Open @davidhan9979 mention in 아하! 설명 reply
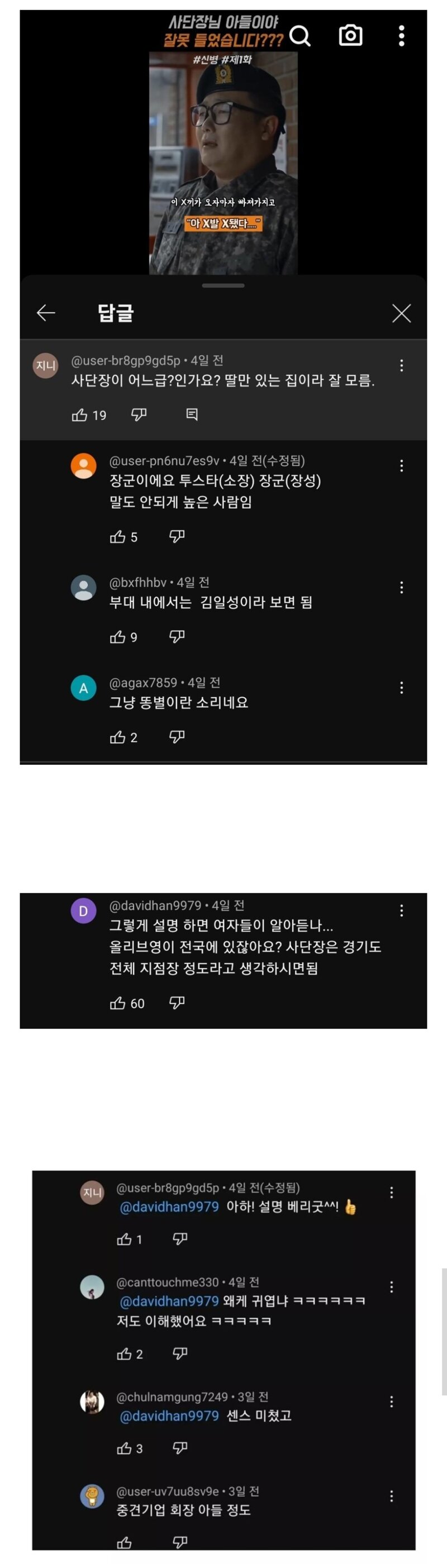Image resolution: width=447 pixels, height=1568 pixels. [169, 1207]
